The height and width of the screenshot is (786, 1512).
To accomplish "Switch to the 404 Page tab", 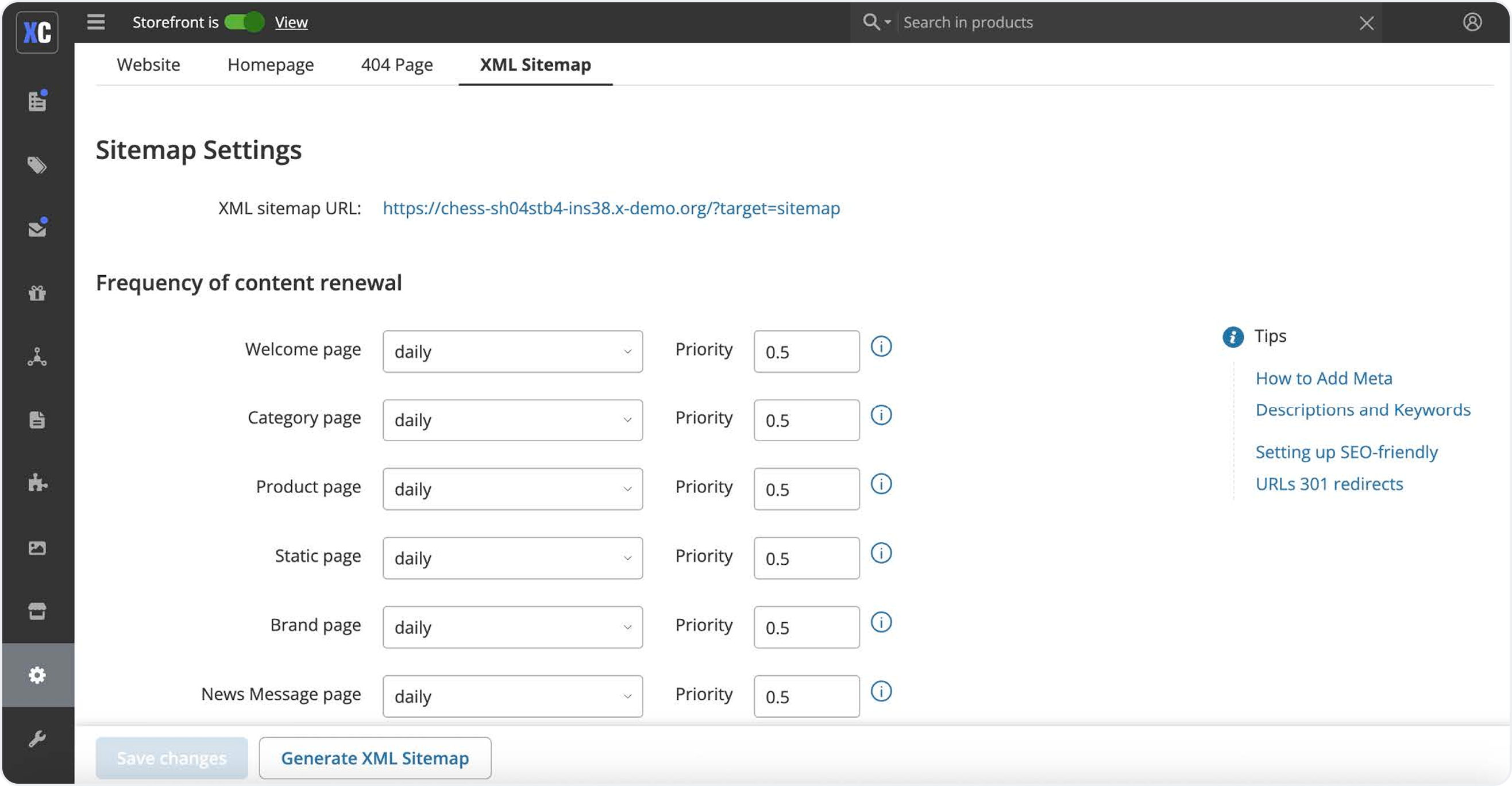I will click(397, 64).
